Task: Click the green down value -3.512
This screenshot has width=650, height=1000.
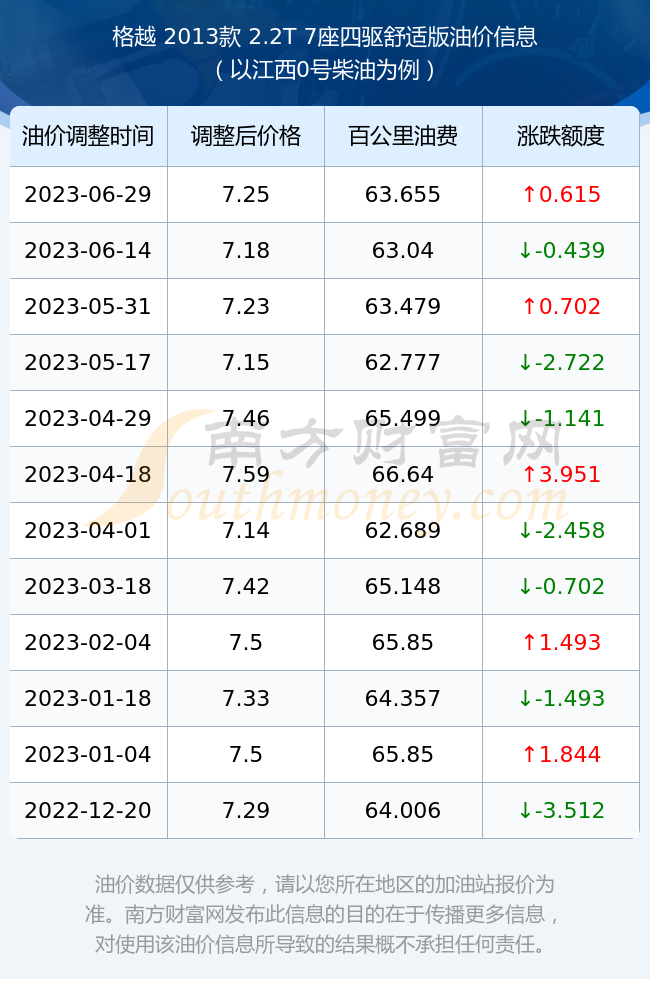Action: coord(561,811)
